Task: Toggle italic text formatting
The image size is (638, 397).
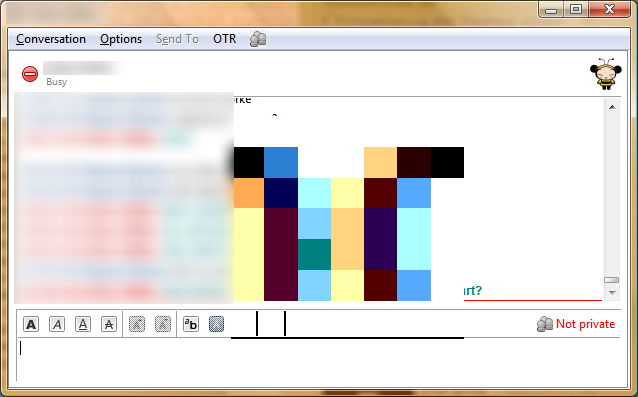Action: coord(57,324)
